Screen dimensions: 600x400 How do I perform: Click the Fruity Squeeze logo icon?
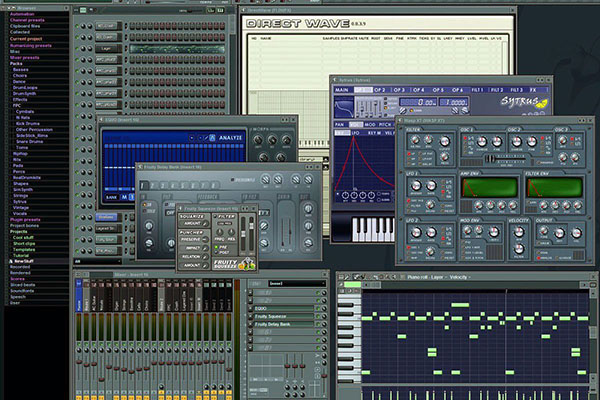pos(239,263)
